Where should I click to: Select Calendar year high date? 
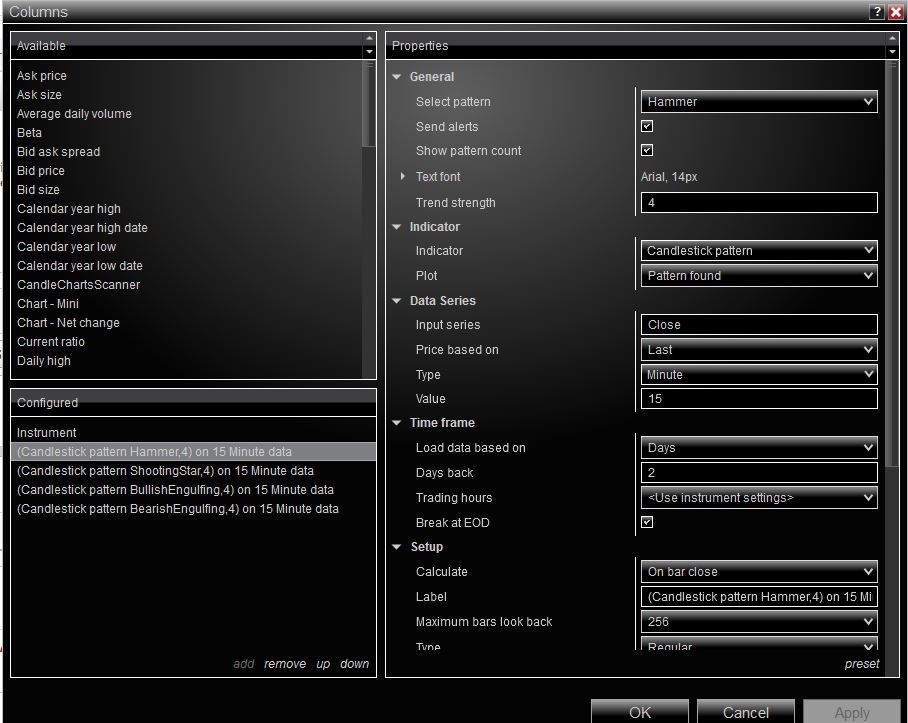pyautogui.click(x=82, y=228)
